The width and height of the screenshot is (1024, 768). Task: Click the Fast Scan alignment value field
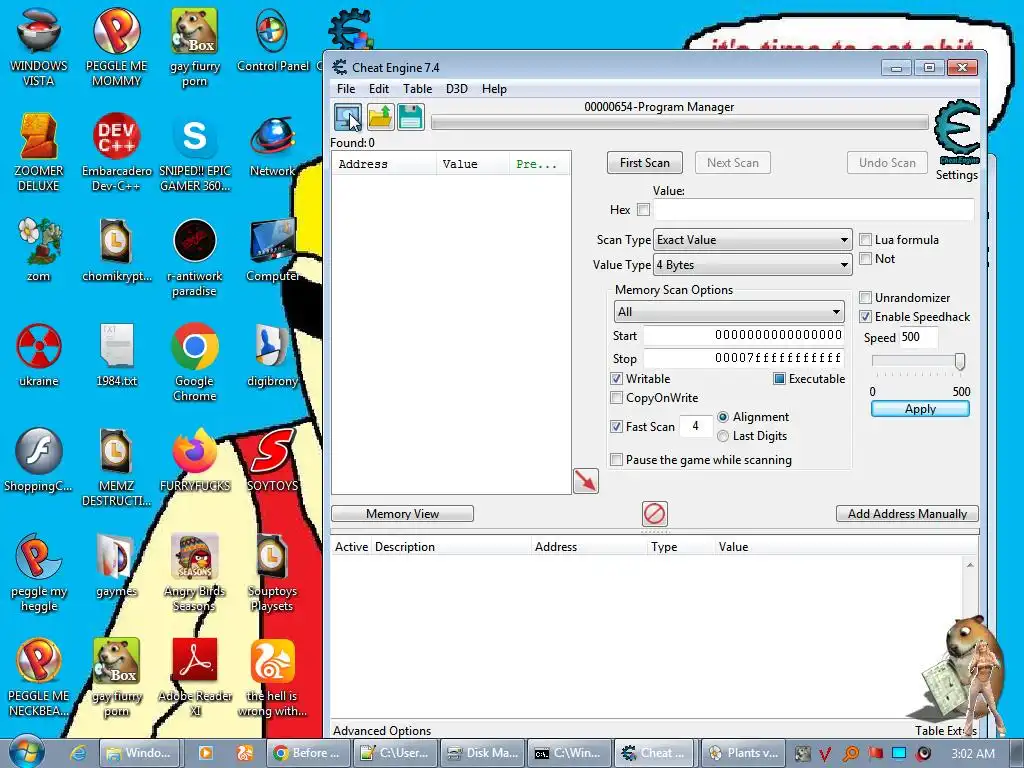(696, 426)
